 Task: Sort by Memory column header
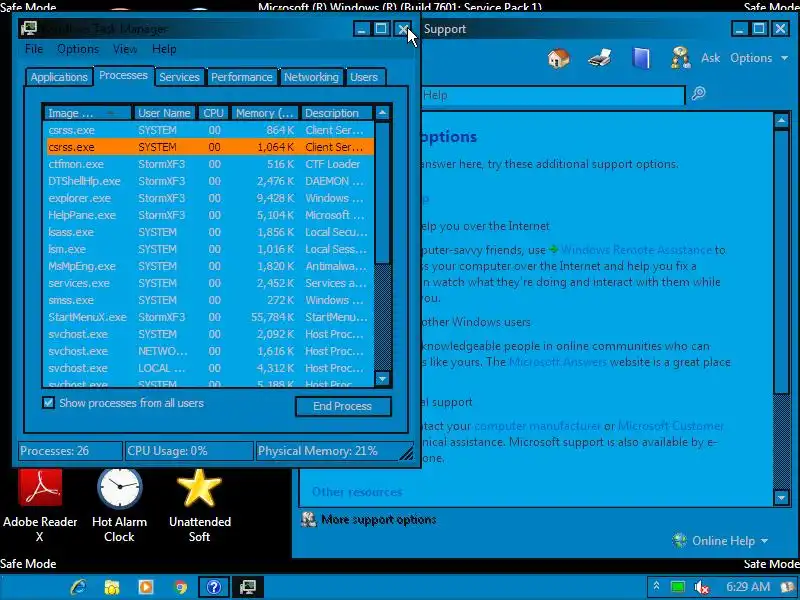(x=265, y=113)
